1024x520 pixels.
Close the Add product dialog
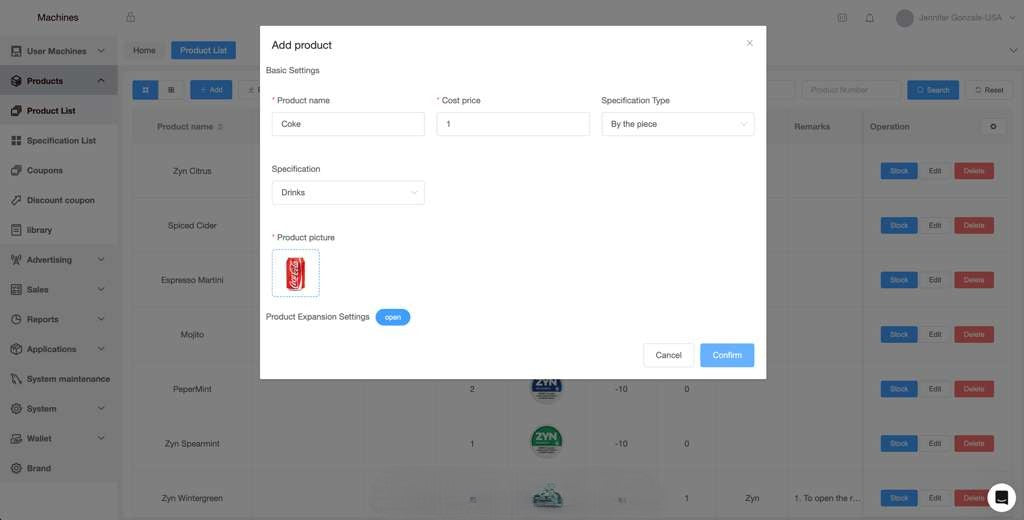749,43
